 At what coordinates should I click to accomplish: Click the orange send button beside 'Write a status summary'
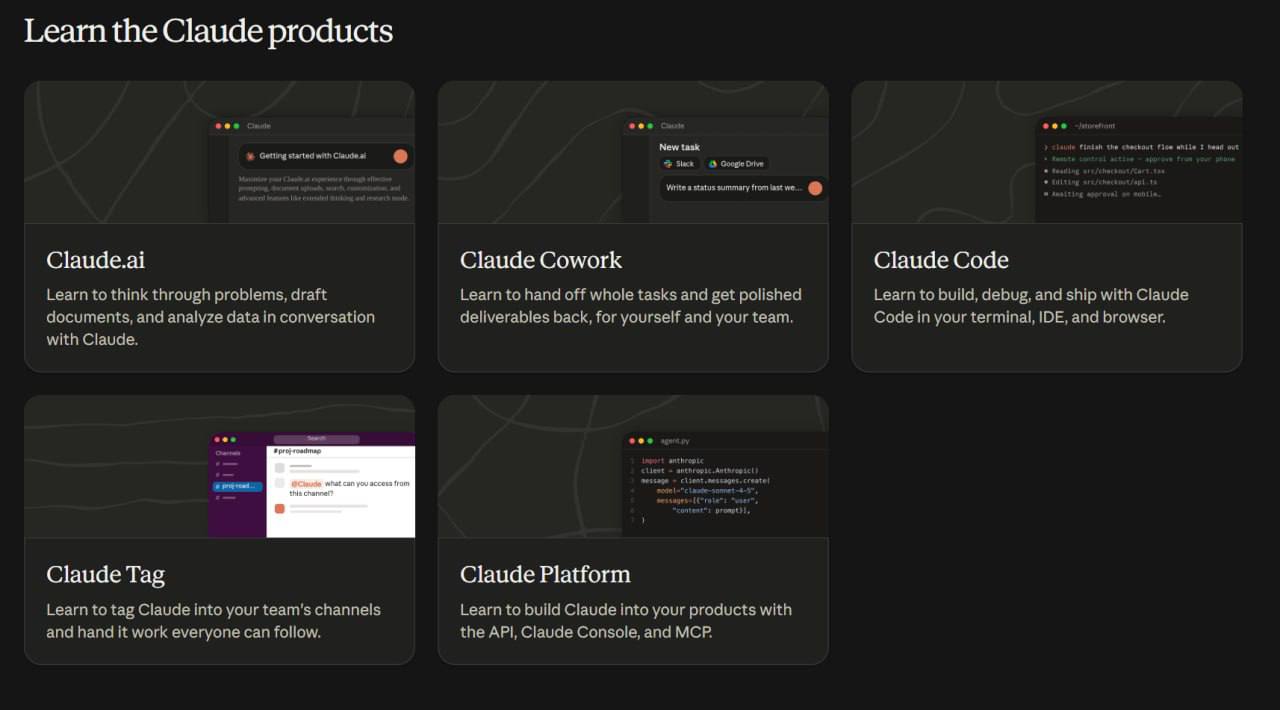(815, 188)
